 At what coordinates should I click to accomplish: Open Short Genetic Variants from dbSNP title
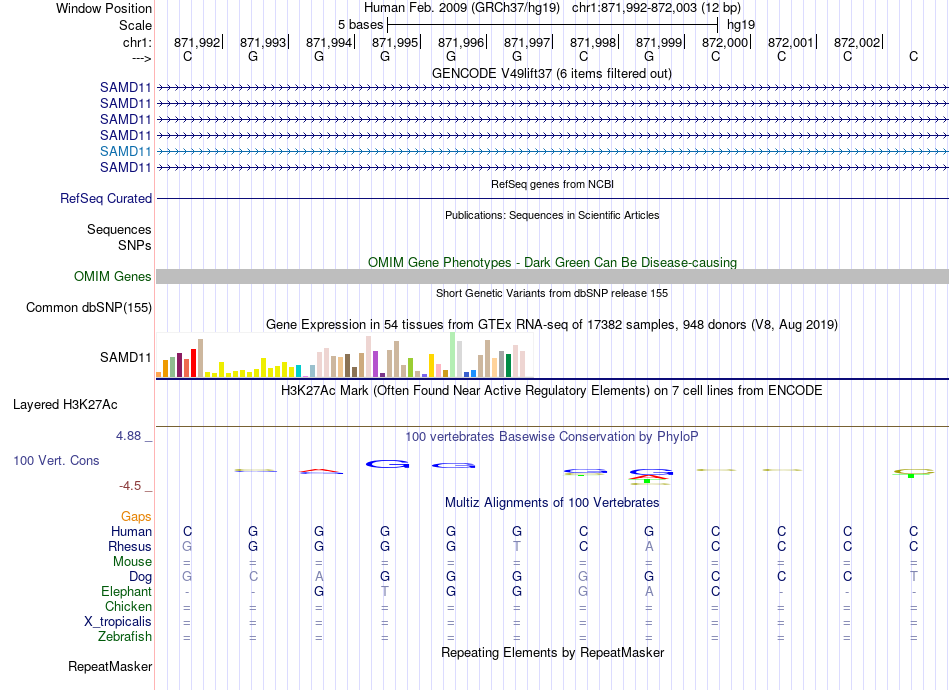(552, 293)
